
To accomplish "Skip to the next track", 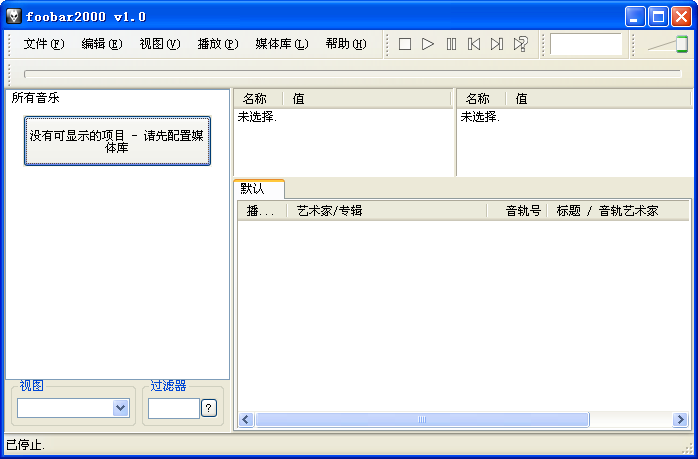I will [497, 44].
